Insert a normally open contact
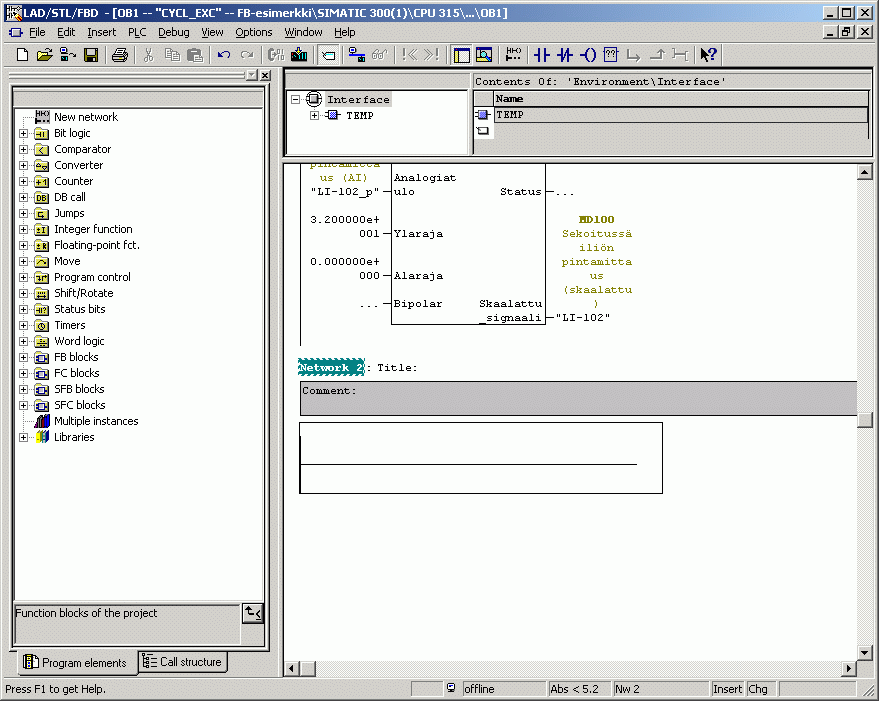This screenshot has width=879, height=701. tap(542, 55)
